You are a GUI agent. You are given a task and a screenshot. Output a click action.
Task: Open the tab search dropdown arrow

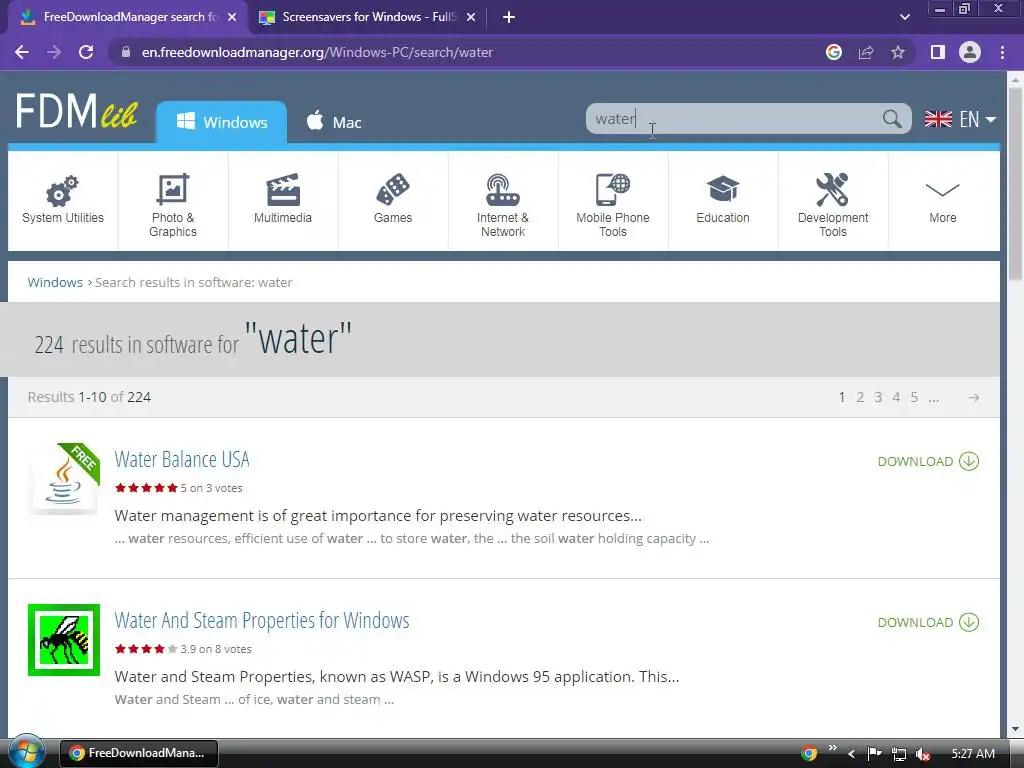[904, 17]
